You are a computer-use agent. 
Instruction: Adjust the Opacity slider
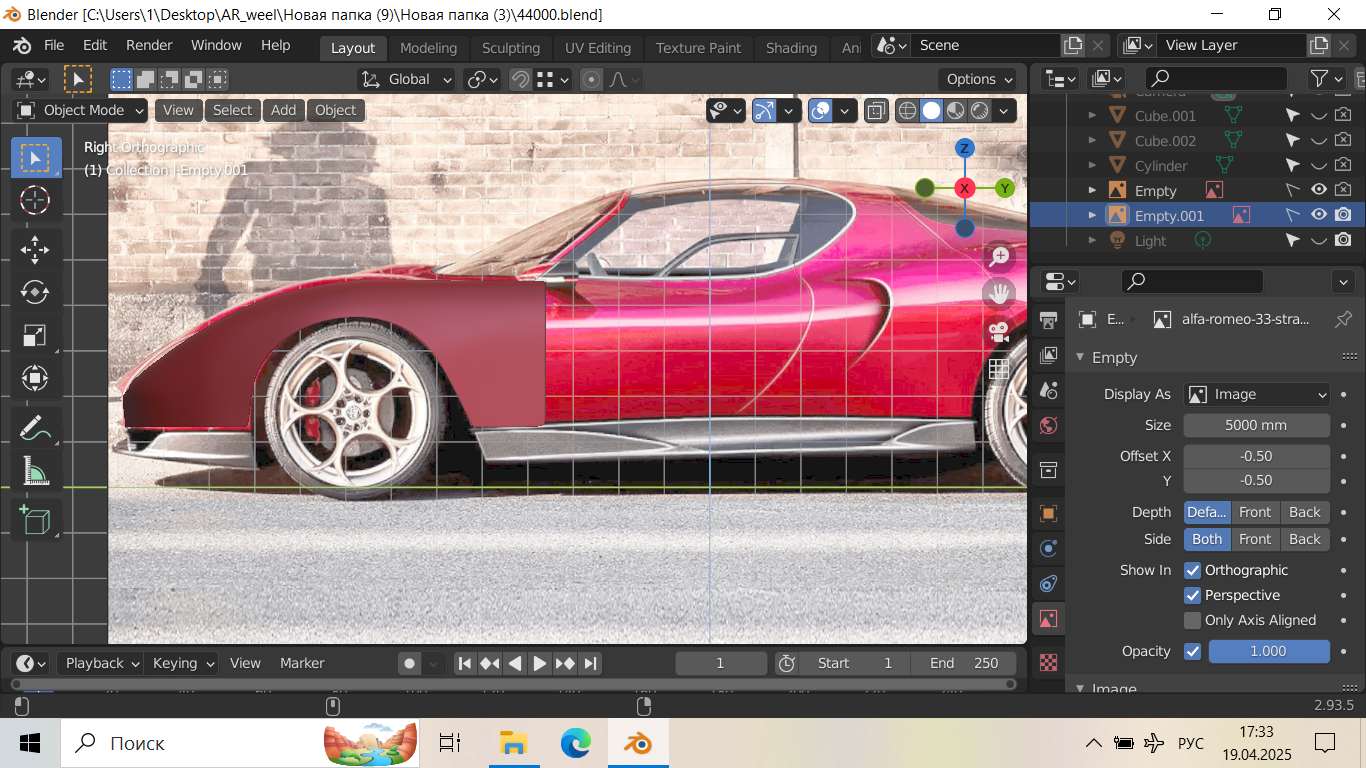(x=1268, y=651)
